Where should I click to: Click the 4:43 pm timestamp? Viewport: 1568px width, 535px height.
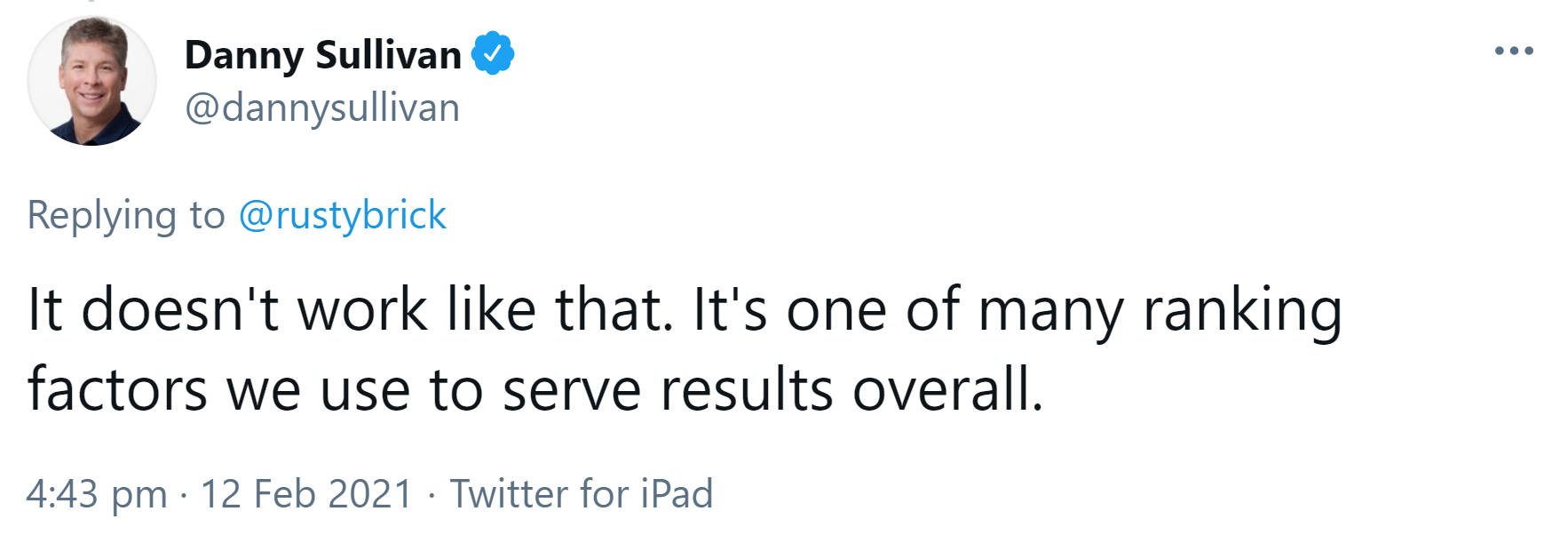(x=97, y=494)
